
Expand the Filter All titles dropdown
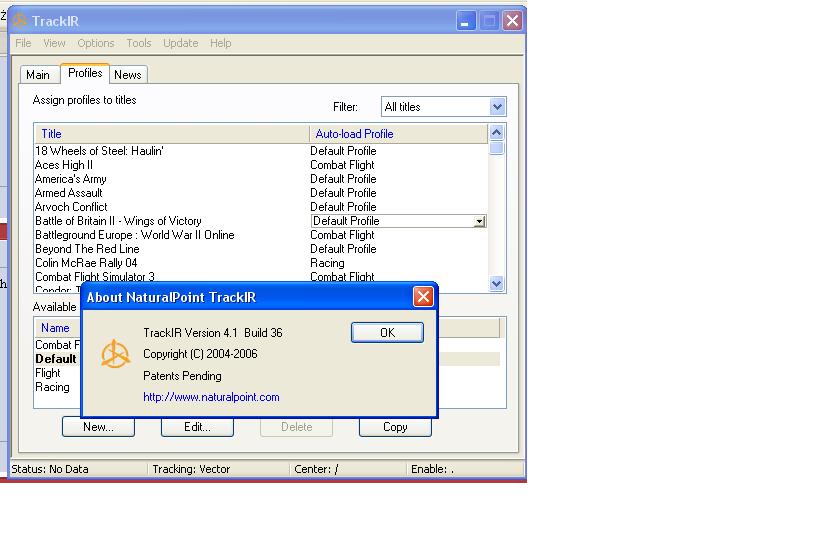(x=497, y=107)
